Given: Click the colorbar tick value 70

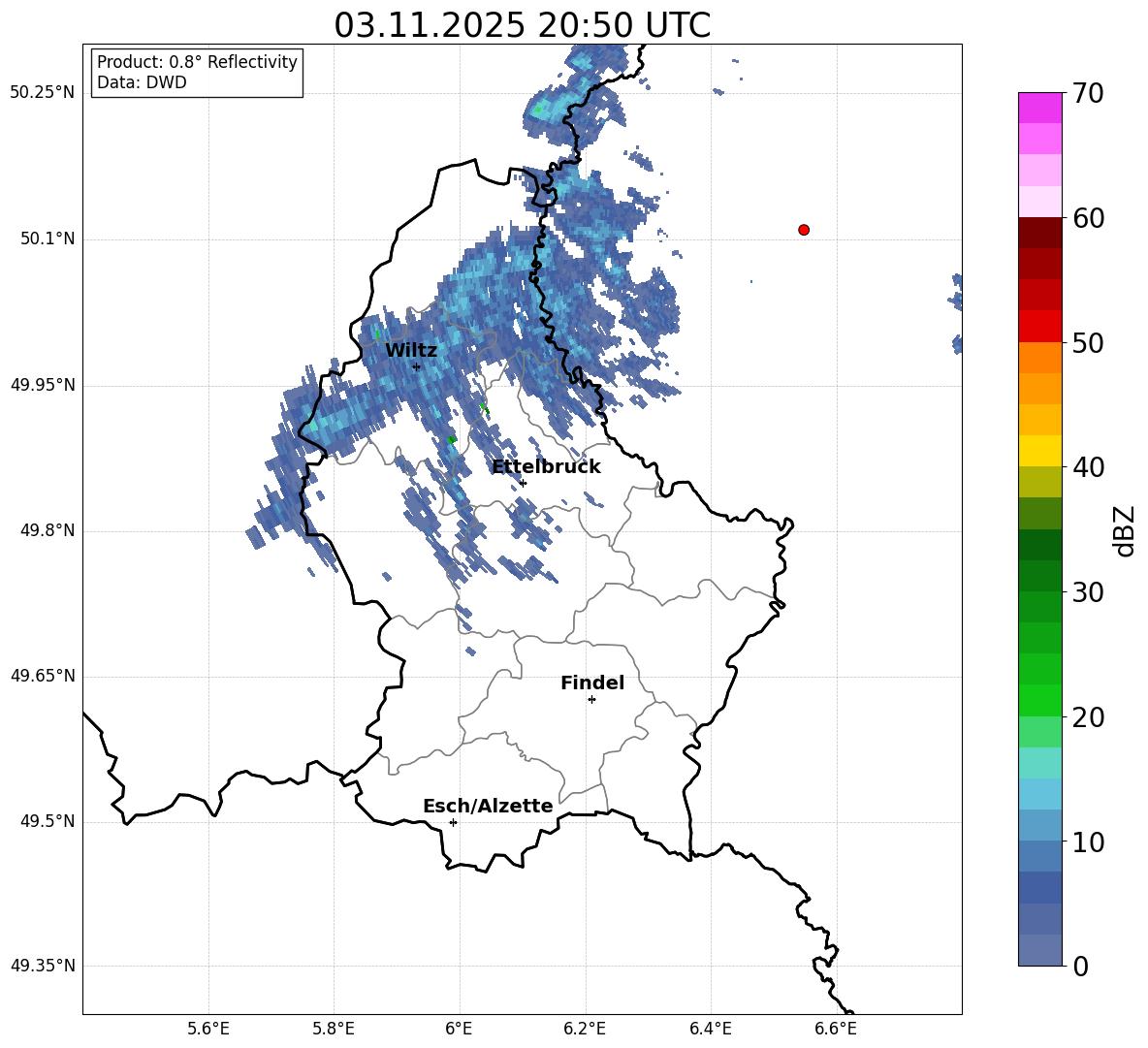Looking at the screenshot, I should (1088, 93).
